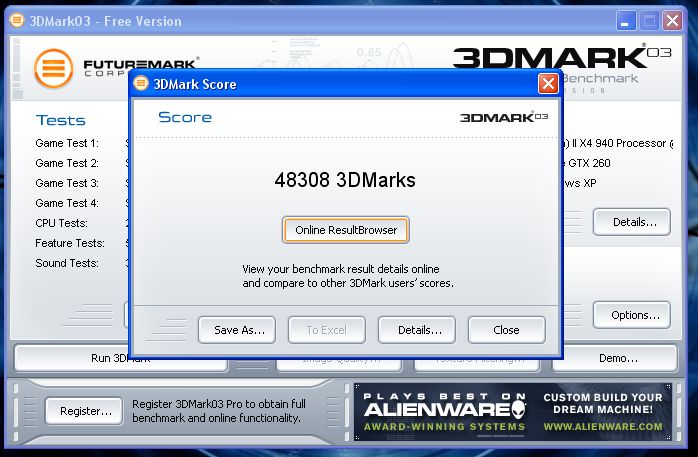Select the CPU Tests: label

click(x=61, y=223)
